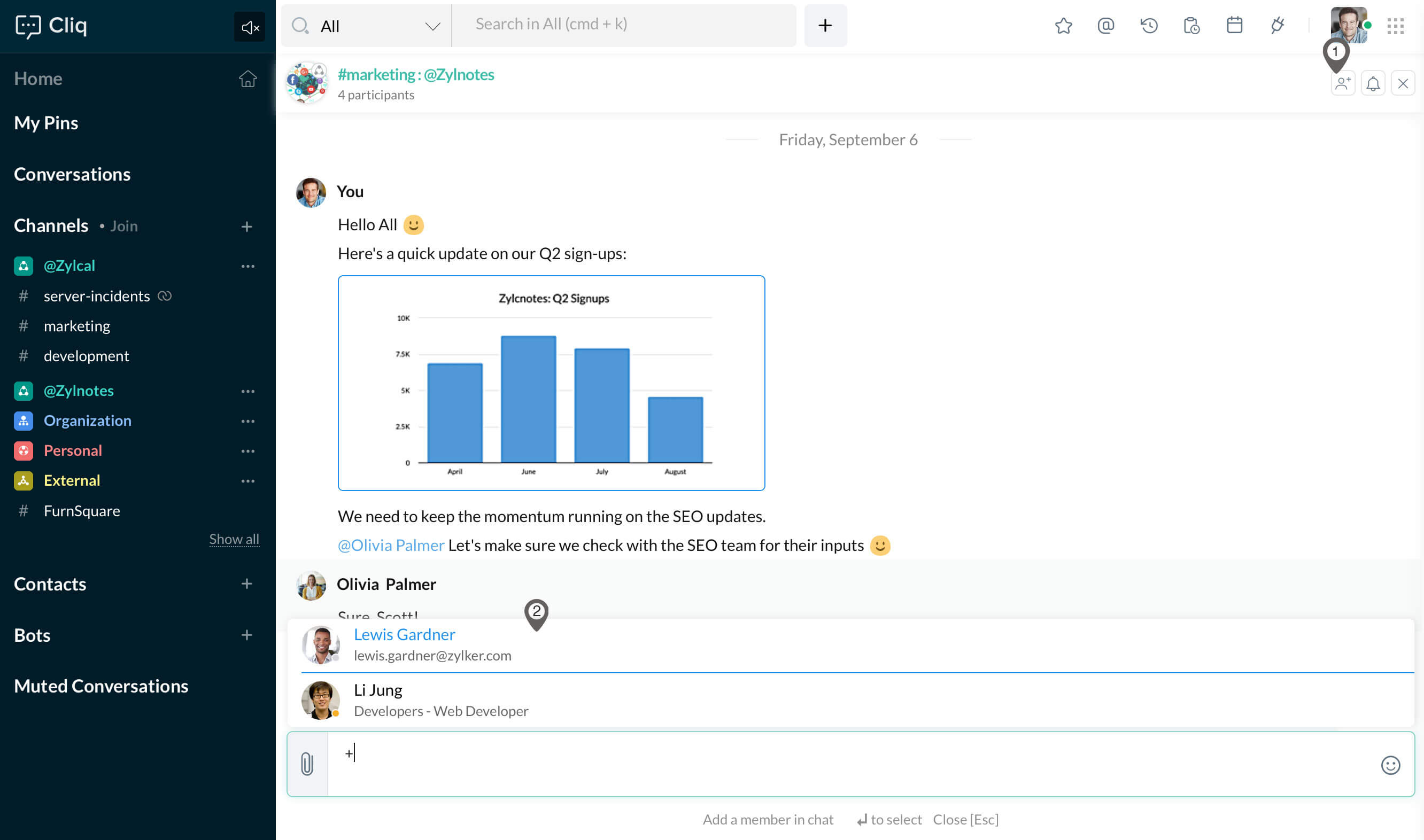This screenshot has width=1424, height=840.
Task: Open the All search scope dropdown
Action: coord(366,26)
